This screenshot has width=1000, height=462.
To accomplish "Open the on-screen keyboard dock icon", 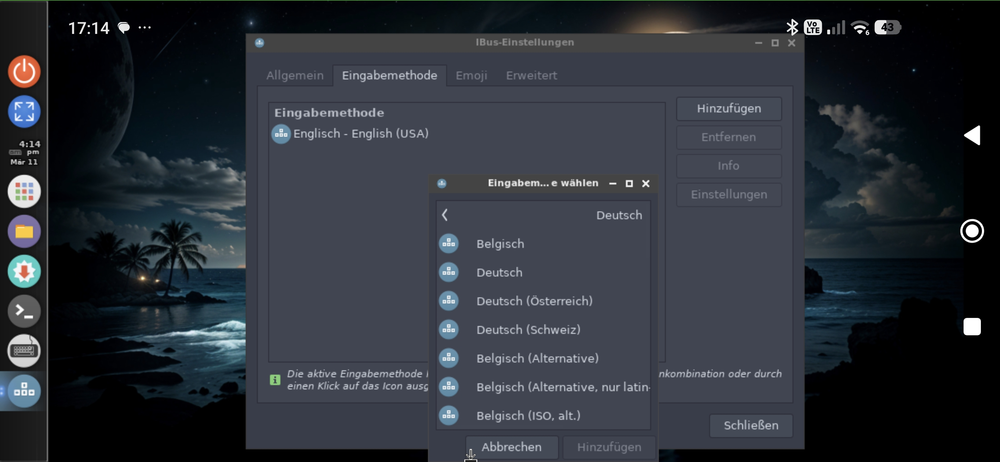I will (24, 351).
